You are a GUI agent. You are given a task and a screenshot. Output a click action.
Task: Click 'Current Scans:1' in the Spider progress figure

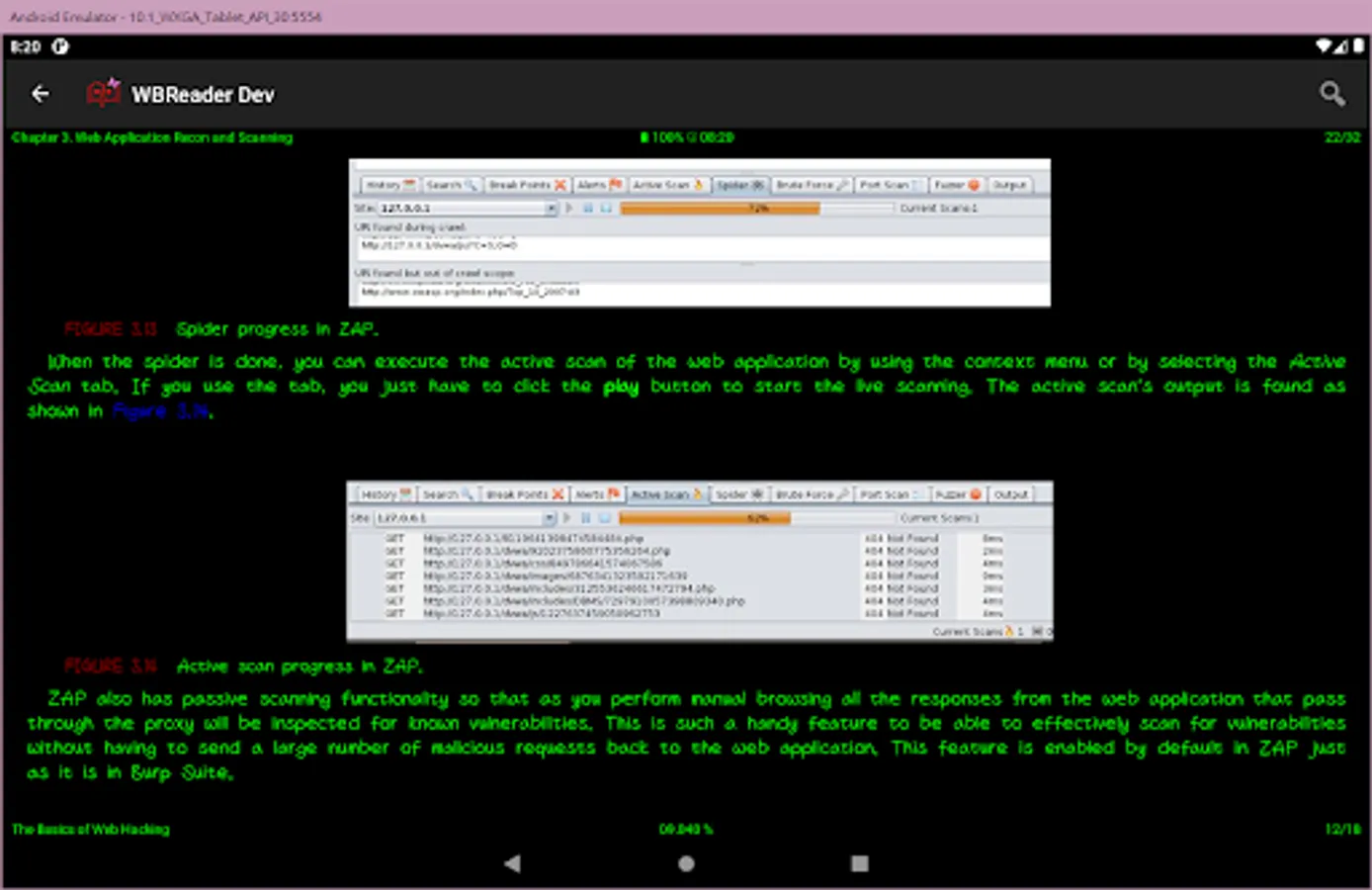pyautogui.click(x=938, y=209)
